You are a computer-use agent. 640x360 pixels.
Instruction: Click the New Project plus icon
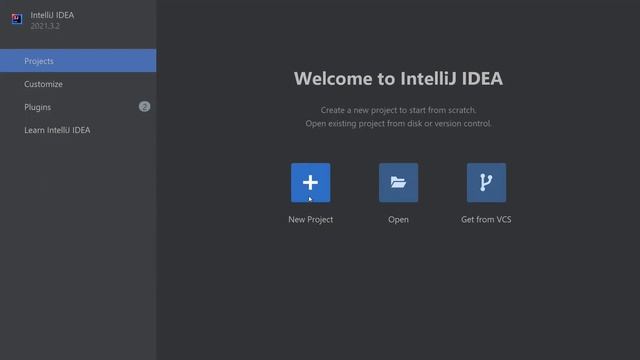pyautogui.click(x=311, y=182)
